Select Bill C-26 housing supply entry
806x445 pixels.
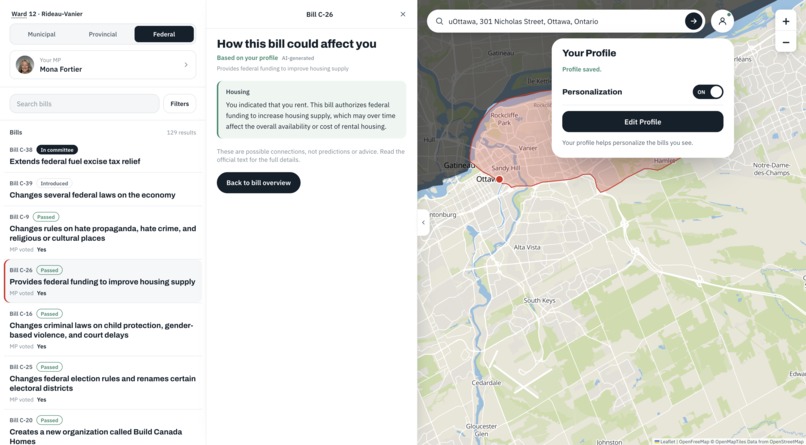tap(103, 281)
